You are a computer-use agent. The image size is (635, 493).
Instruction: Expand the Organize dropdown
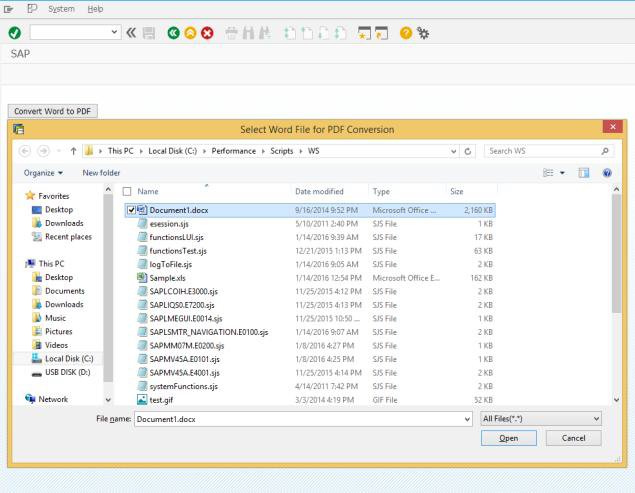(x=43, y=173)
